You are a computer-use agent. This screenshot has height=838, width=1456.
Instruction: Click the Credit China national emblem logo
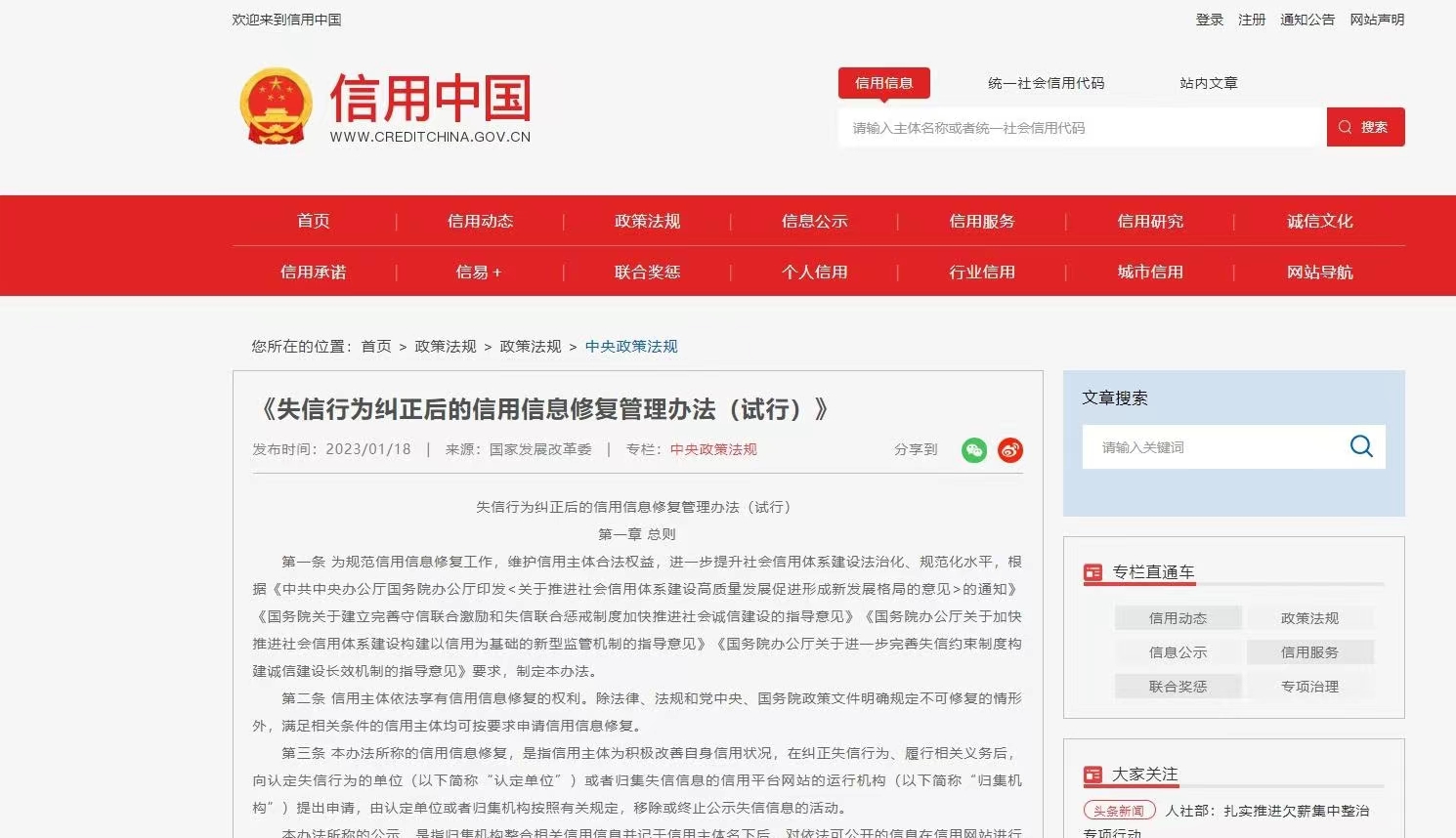point(276,106)
